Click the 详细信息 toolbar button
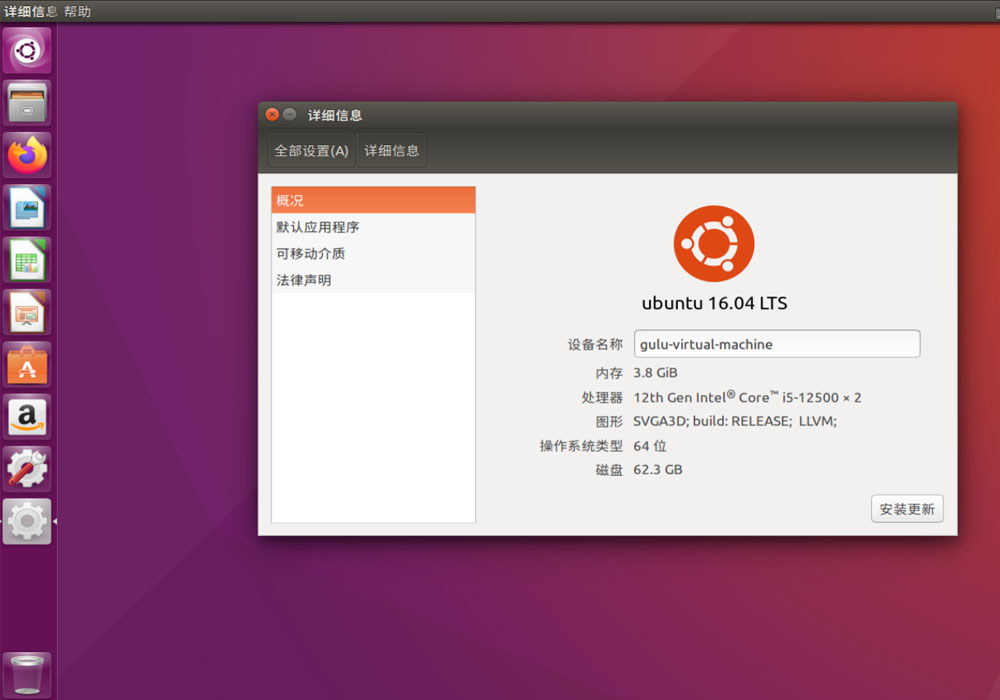The image size is (1000, 700). [x=391, y=150]
